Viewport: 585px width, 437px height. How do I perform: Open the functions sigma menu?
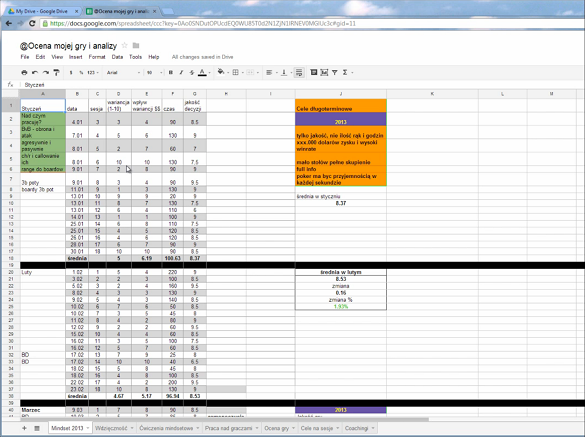347,72
